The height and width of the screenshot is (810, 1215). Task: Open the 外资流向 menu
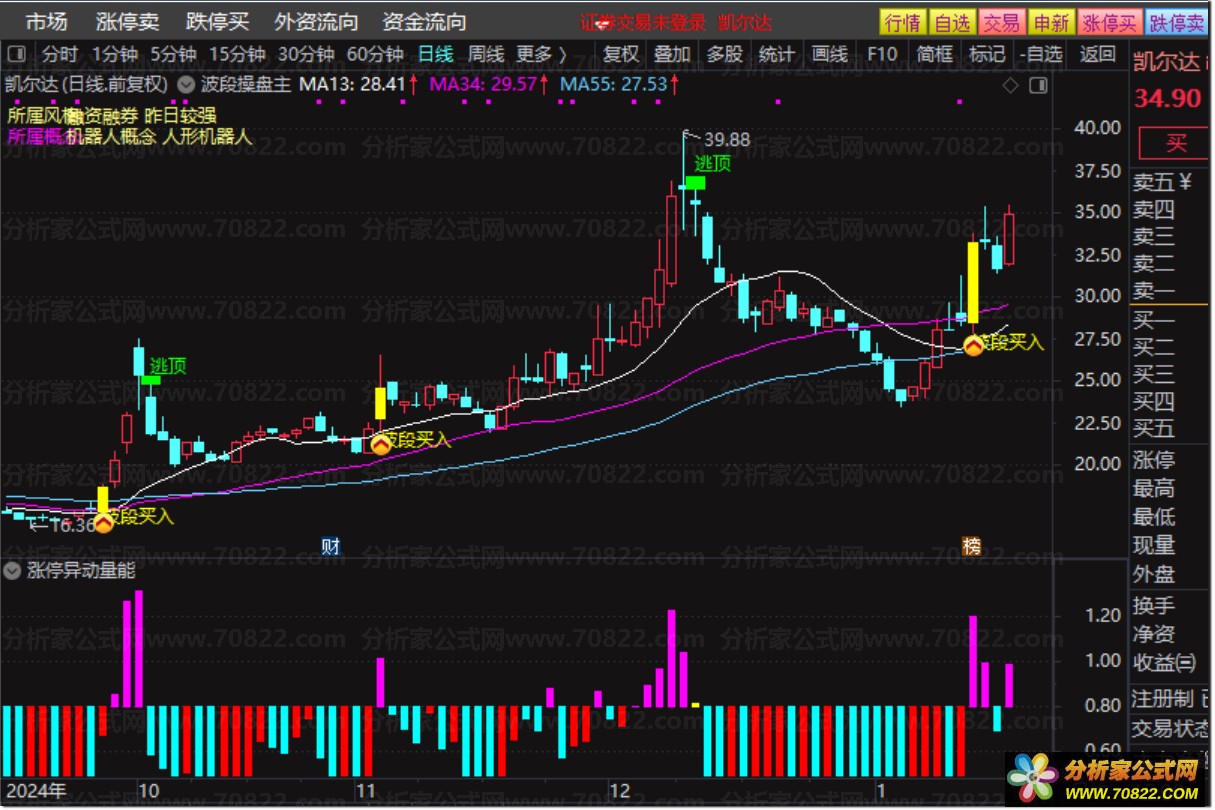click(316, 22)
